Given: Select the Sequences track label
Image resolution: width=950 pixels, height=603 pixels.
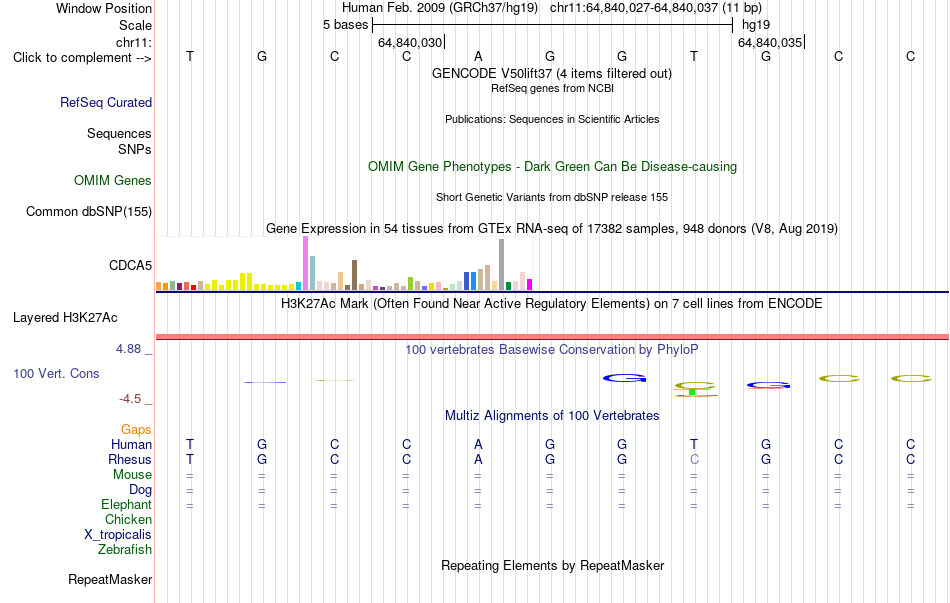Looking at the screenshot, I should [x=119, y=133].
